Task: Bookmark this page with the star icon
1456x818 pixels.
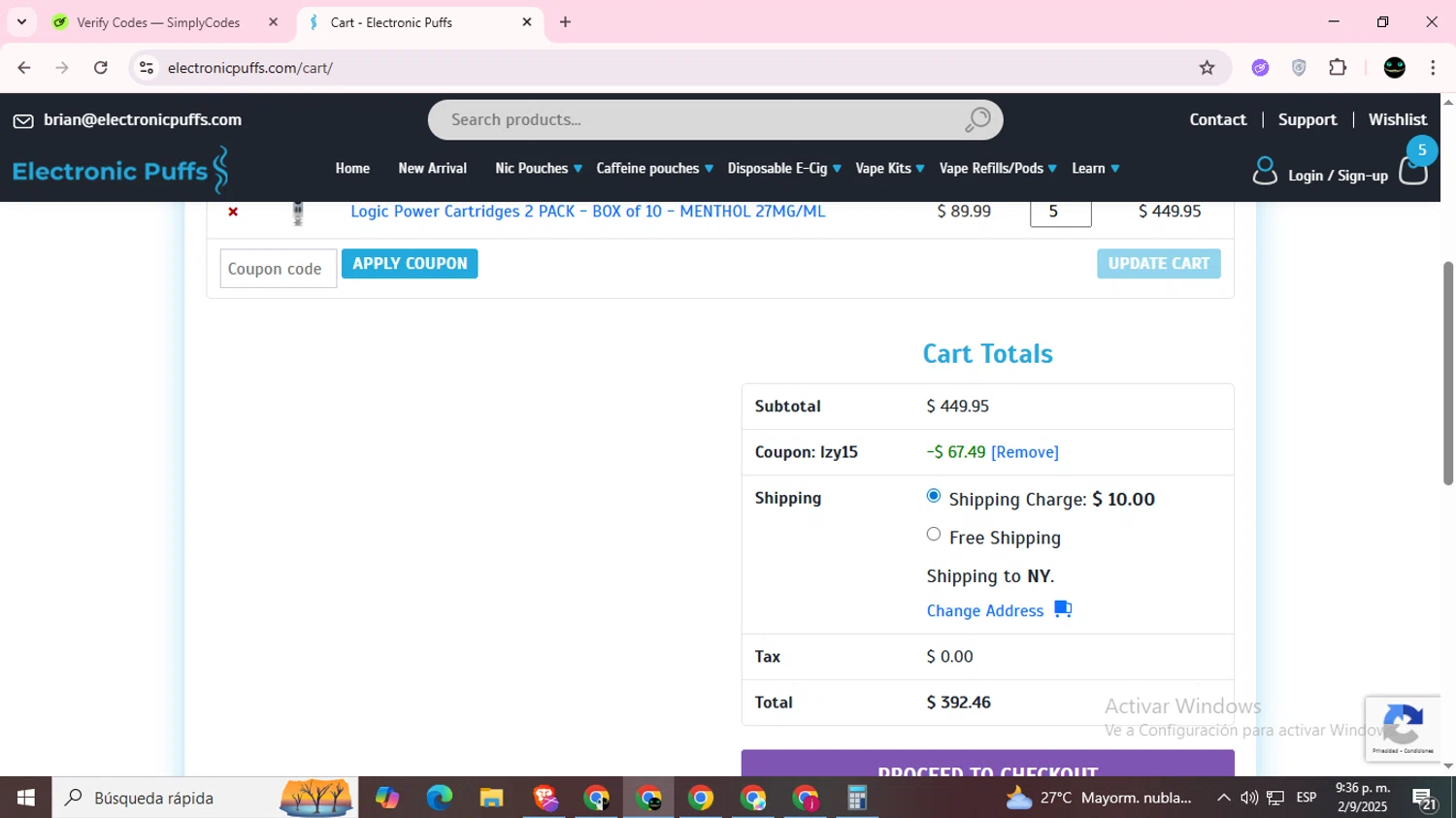Action: tap(1207, 68)
